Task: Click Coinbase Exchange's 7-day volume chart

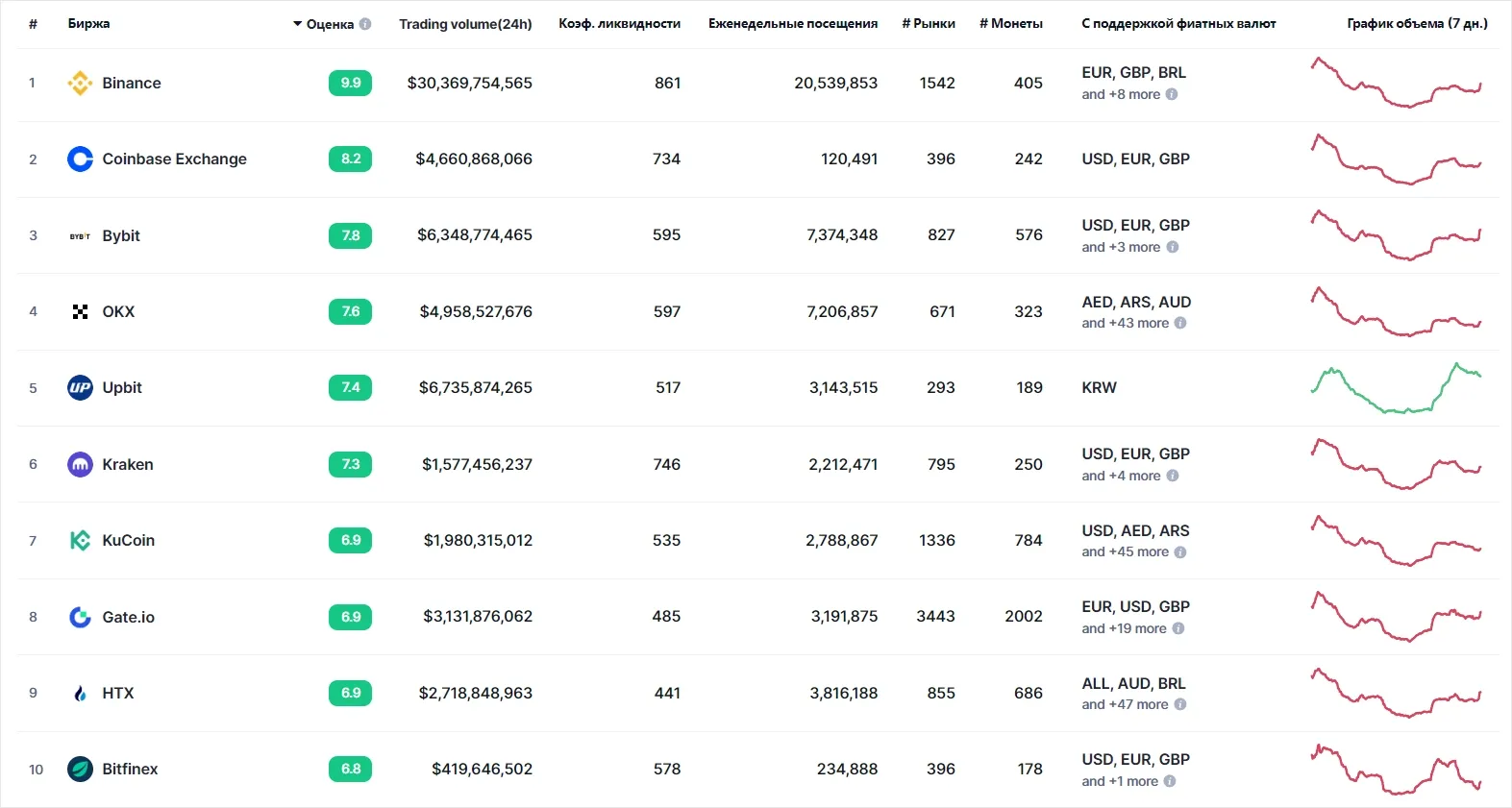Action: point(1397,159)
